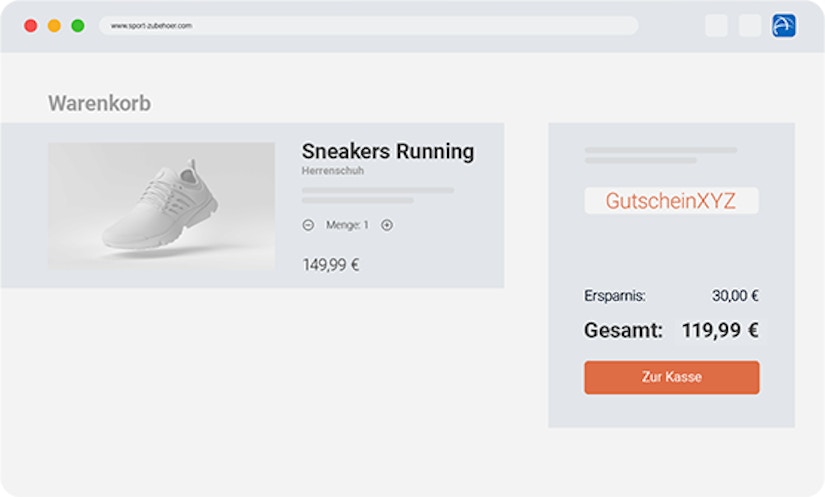Click the green maximize window button

coord(78,25)
